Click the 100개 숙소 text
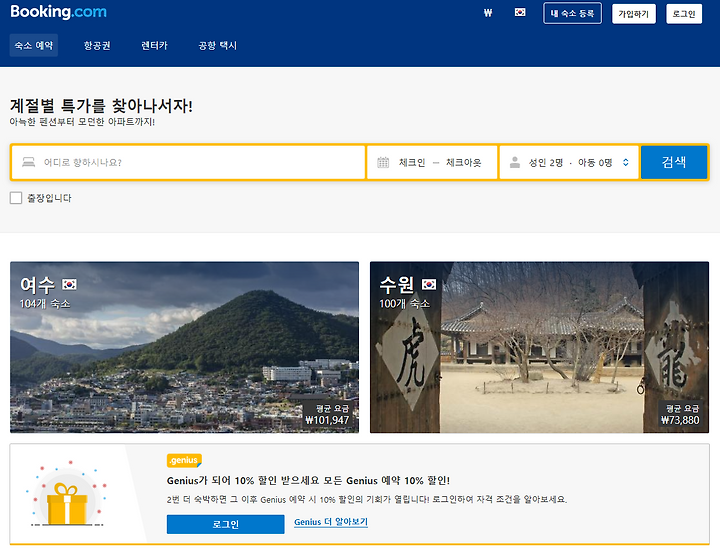Viewport: 720px width, 551px height. point(404,304)
